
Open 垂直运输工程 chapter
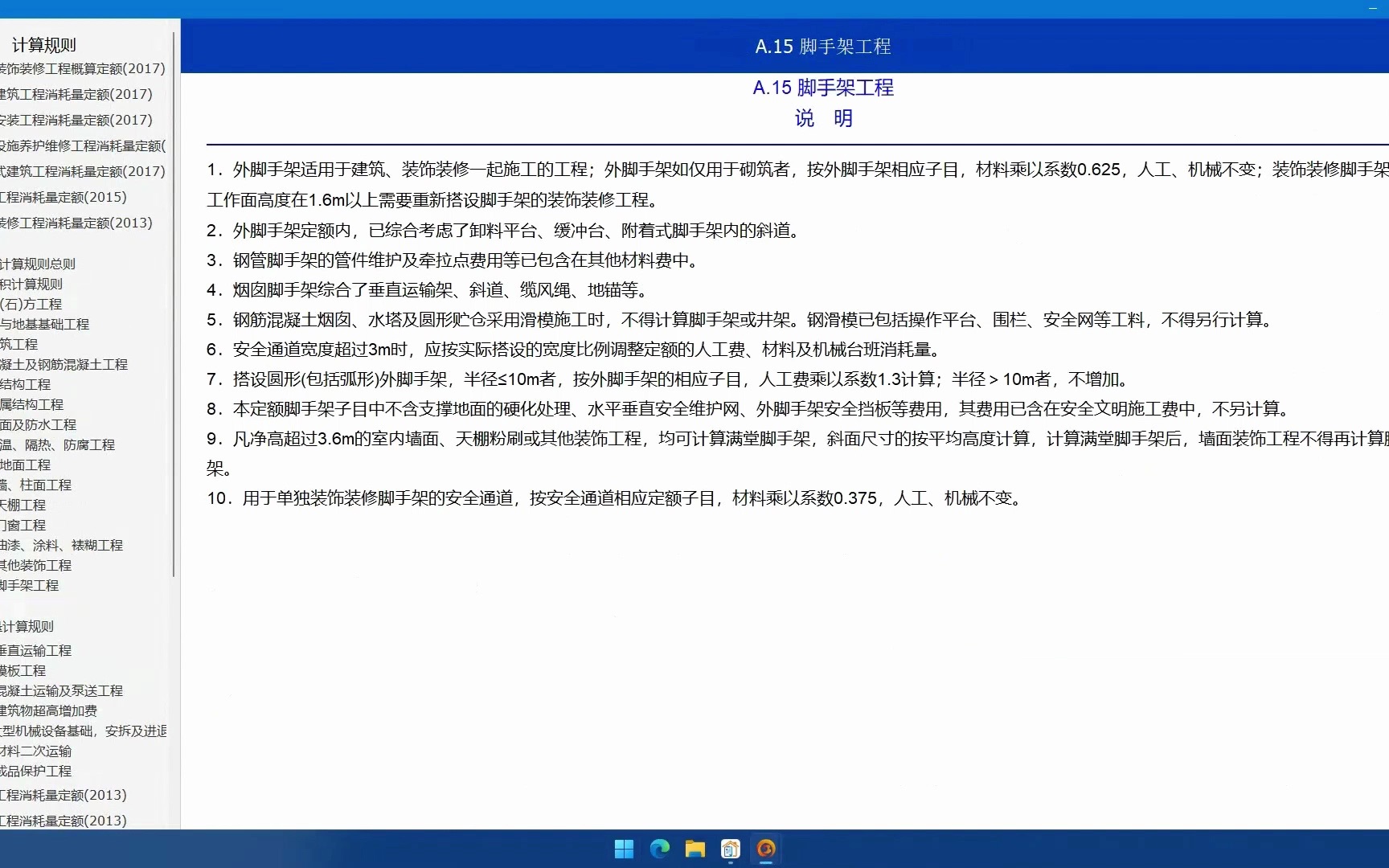click(35, 650)
